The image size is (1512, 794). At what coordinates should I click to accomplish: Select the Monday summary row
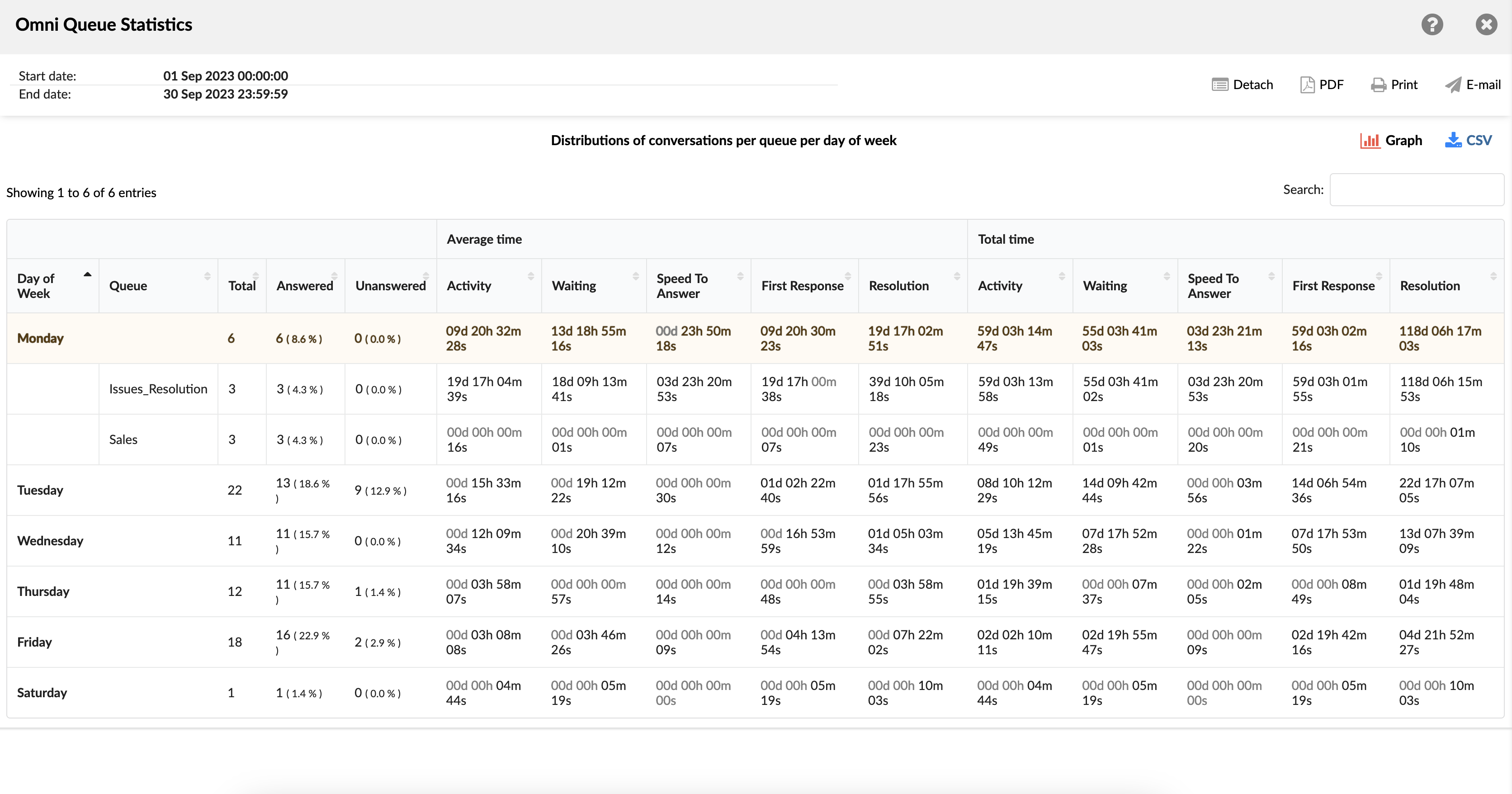[41, 339]
